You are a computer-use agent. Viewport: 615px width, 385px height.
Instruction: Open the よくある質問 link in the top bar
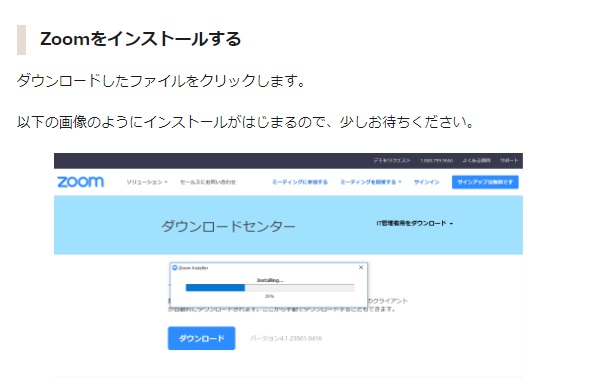(476, 160)
